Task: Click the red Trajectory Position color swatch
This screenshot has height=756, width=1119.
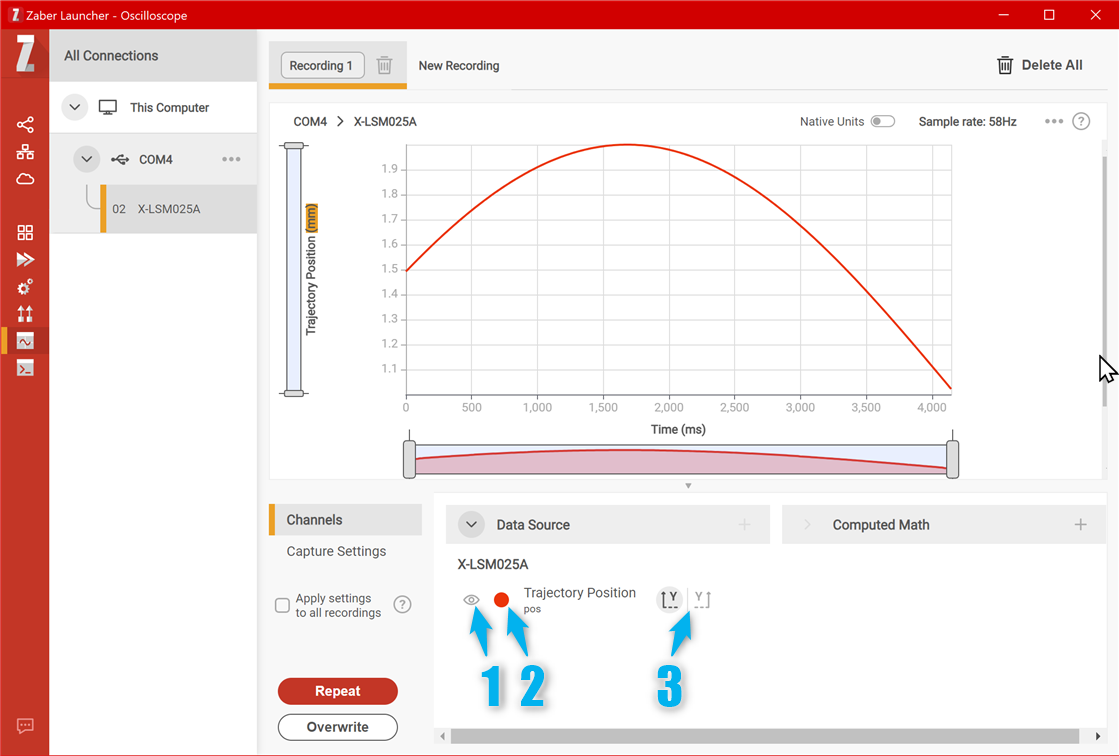Action: 502,600
